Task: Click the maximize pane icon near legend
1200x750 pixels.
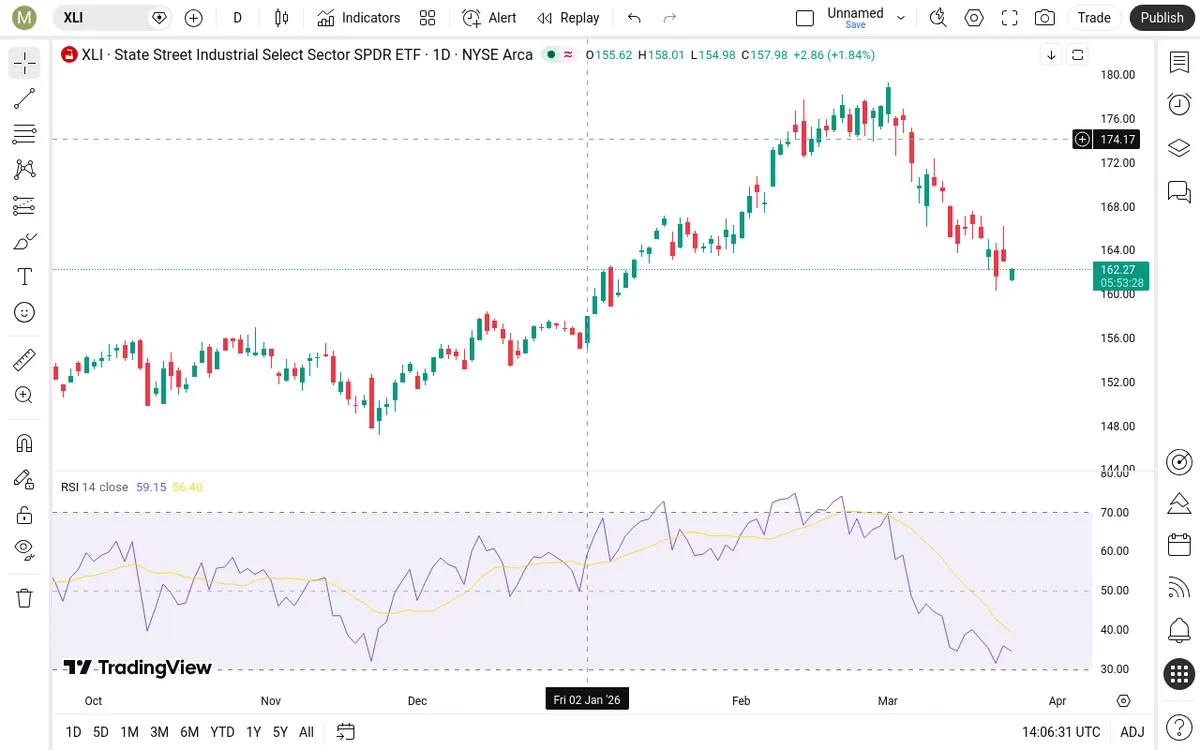Action: coord(1077,55)
